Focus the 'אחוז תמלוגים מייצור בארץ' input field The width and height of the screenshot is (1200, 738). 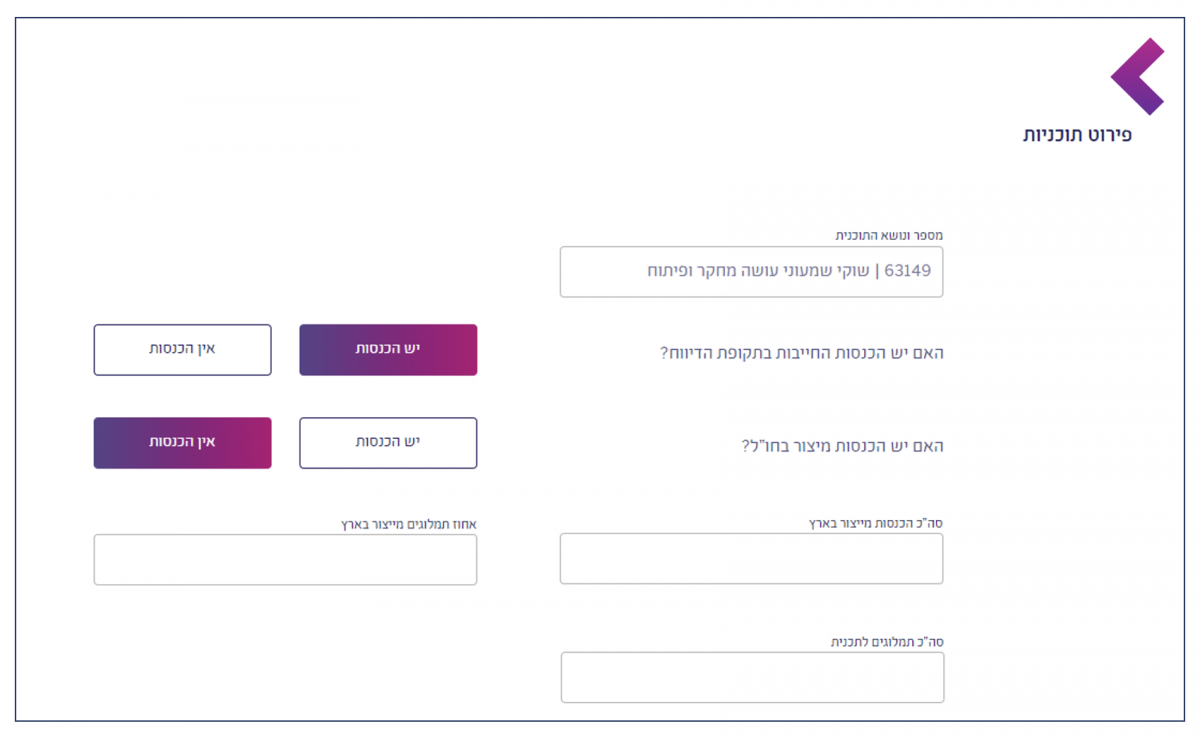click(285, 559)
